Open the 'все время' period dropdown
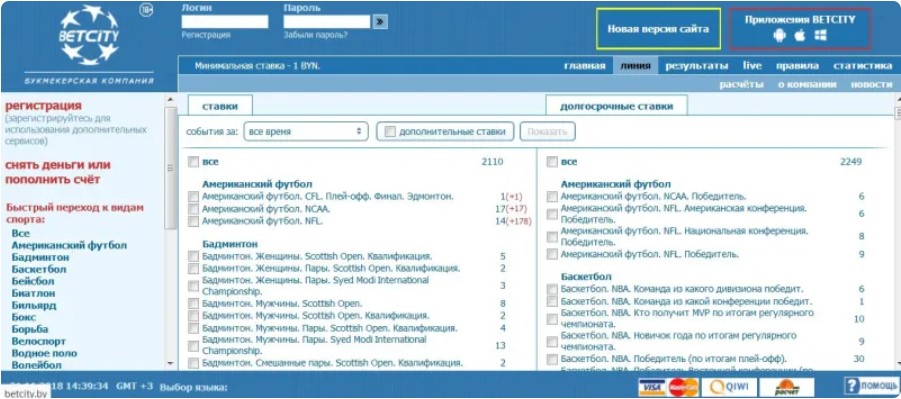This screenshot has height=399, width=901. (x=306, y=132)
